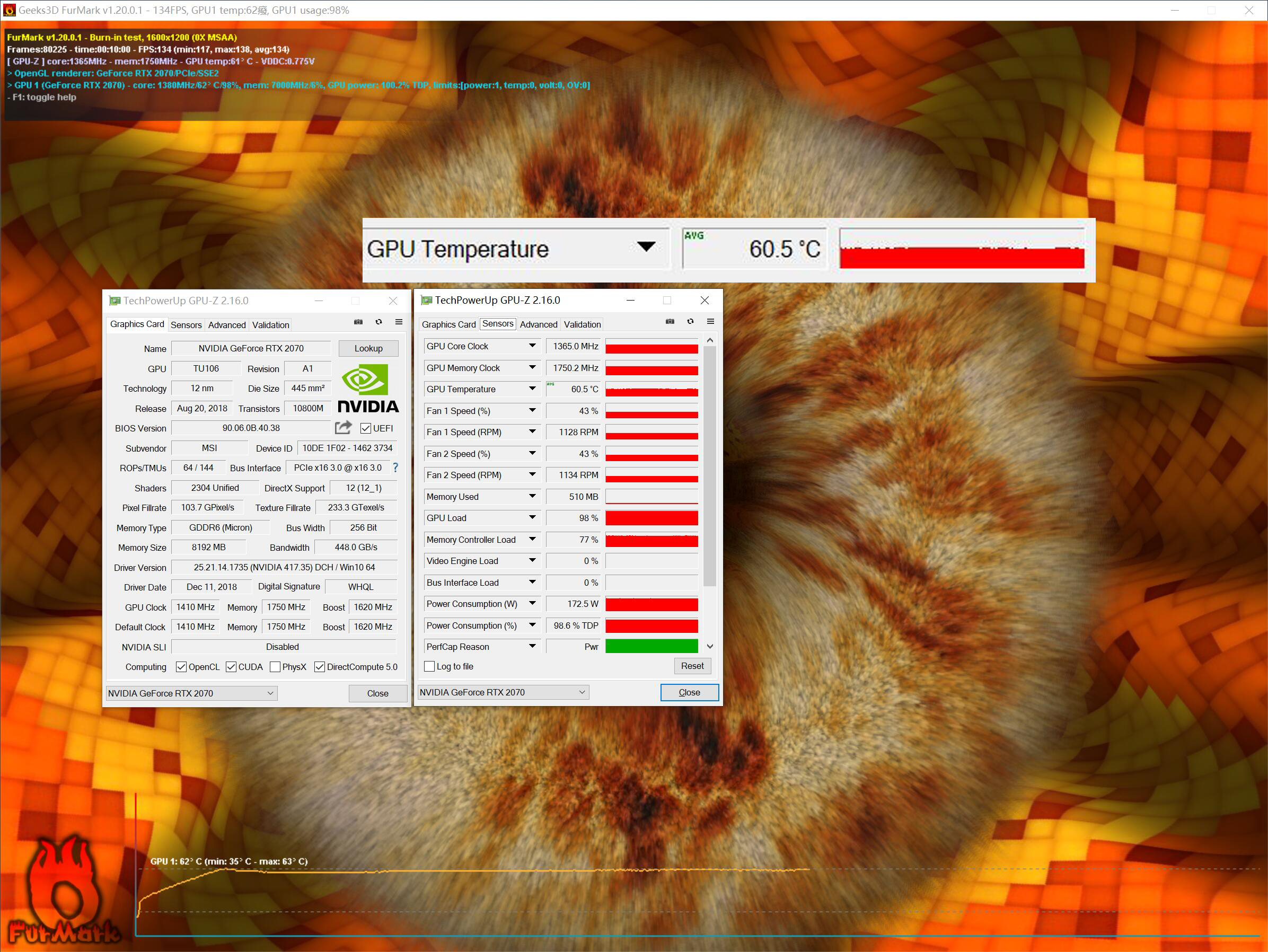Click screenshot camera icon in Sensors window

670,322
